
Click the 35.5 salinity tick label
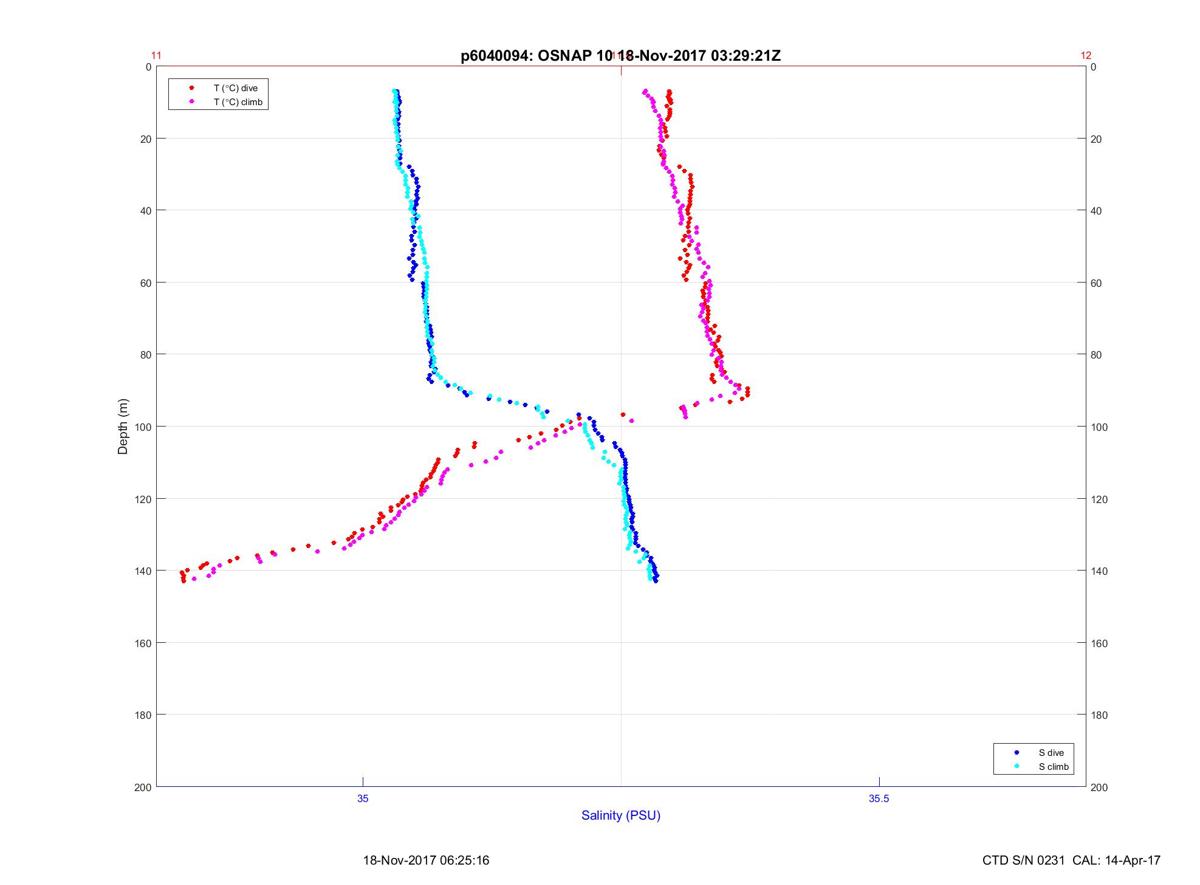[x=877, y=798]
